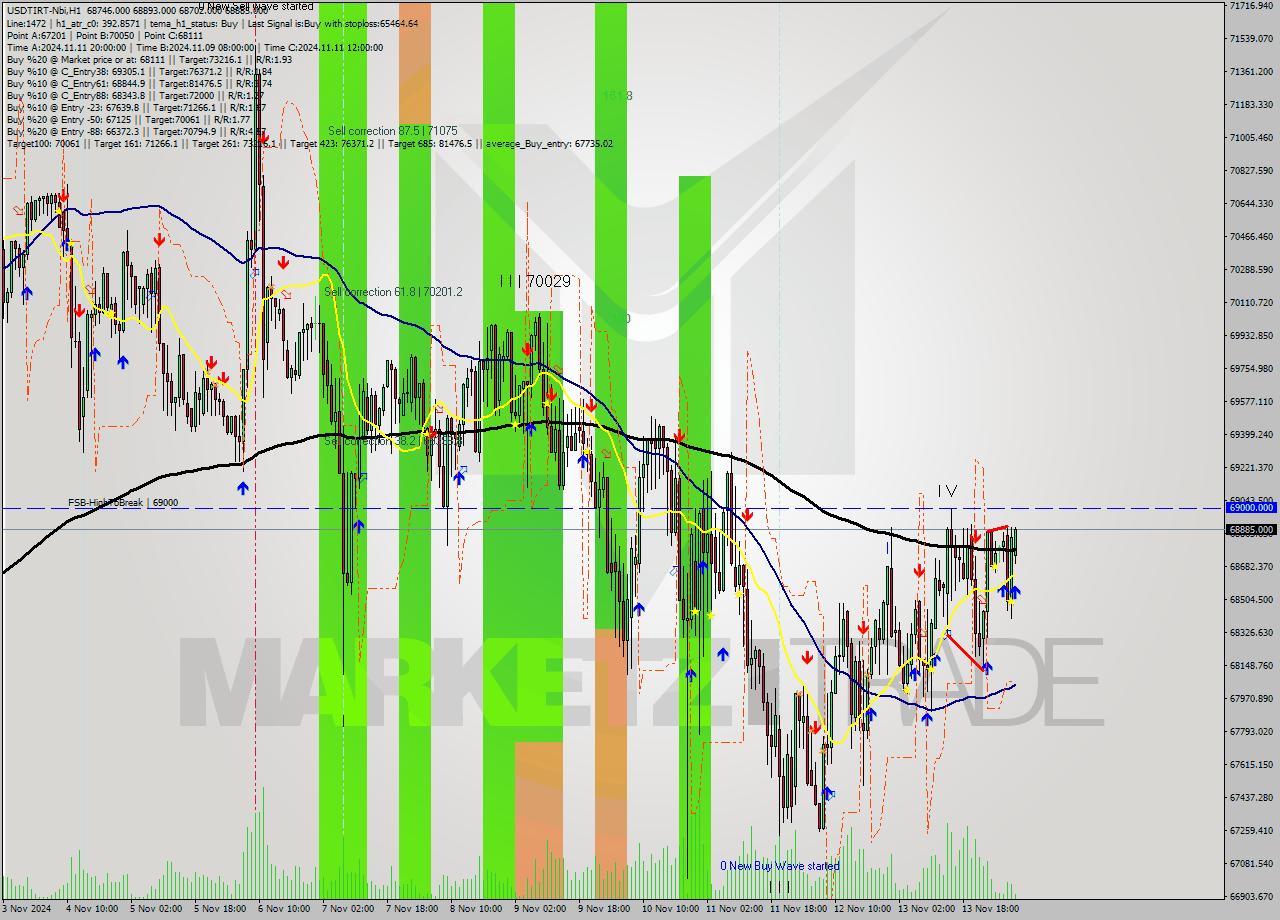
Task: Click the '9 Nov 02:00' time axis label
Action: click(540, 909)
